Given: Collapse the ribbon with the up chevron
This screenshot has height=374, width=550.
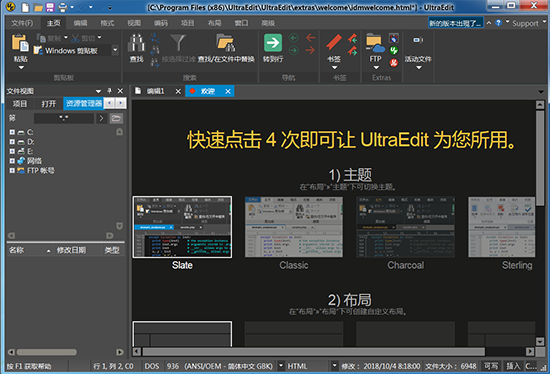Looking at the screenshot, I should pyautogui.click(x=489, y=23).
